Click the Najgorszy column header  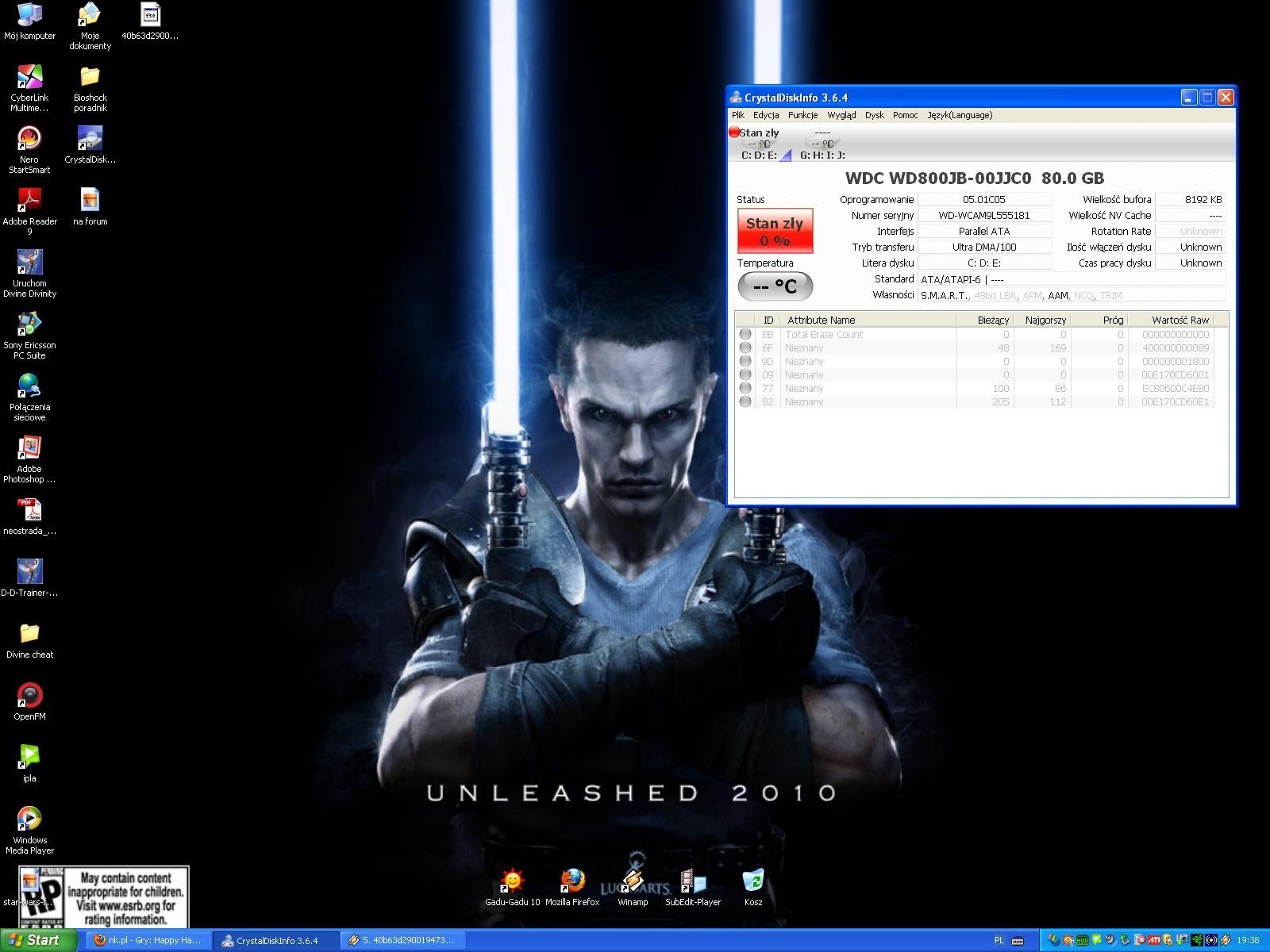pyautogui.click(x=1042, y=320)
